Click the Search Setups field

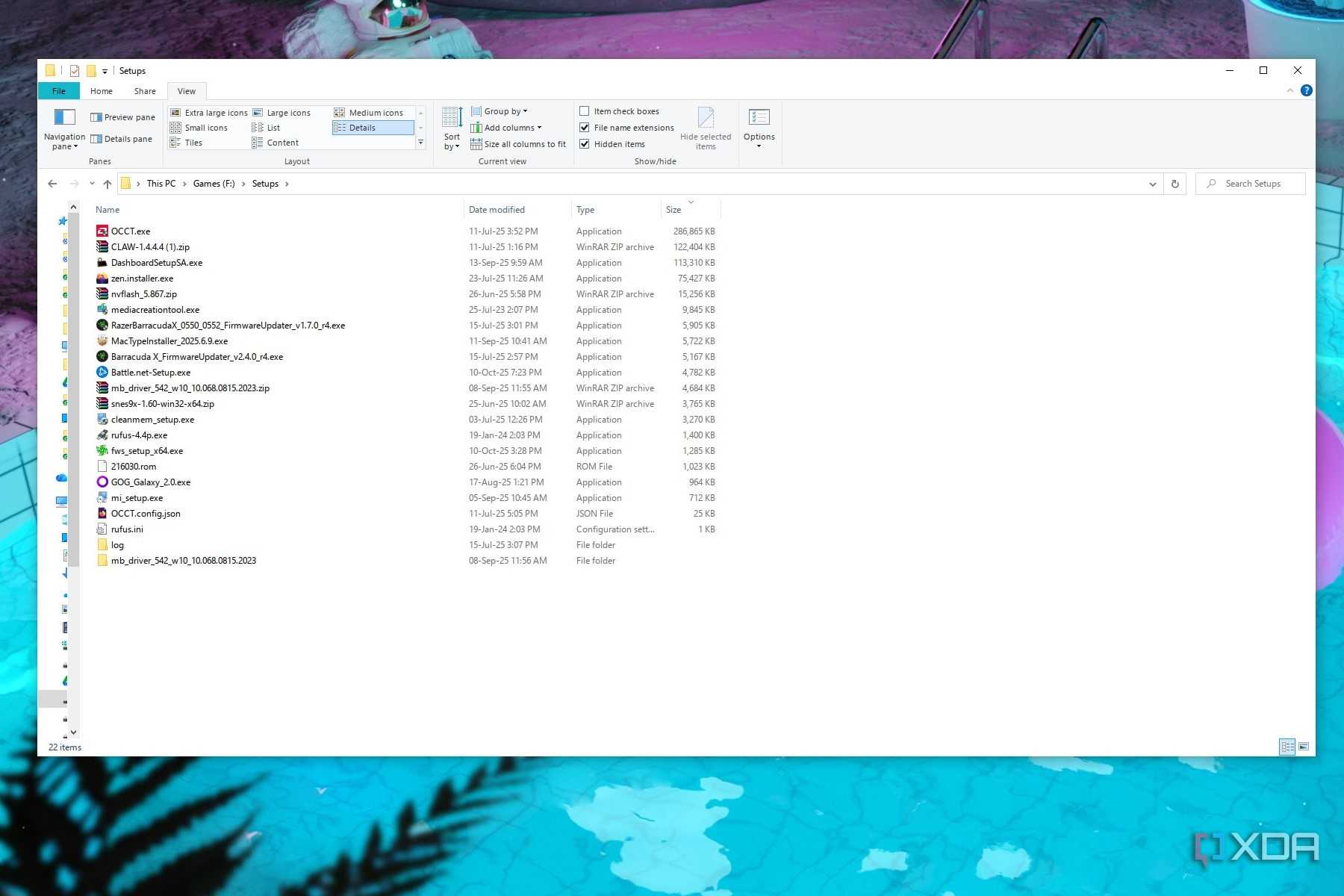tap(1251, 184)
